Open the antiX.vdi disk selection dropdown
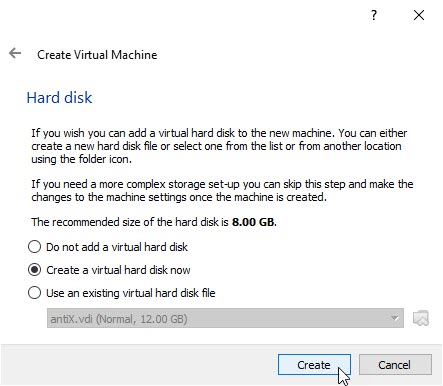This screenshot has width=443, height=386. [225, 318]
